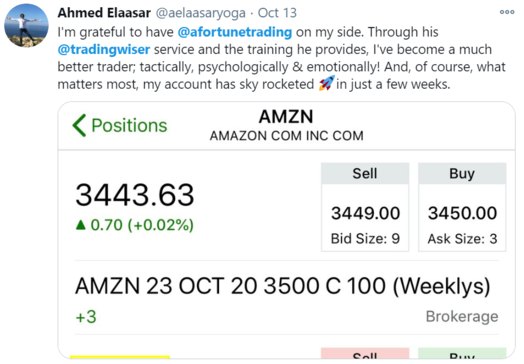Screen dimensions: 524x364
Task: Tap the green Buy button at the bottom
Action: [462, 354]
